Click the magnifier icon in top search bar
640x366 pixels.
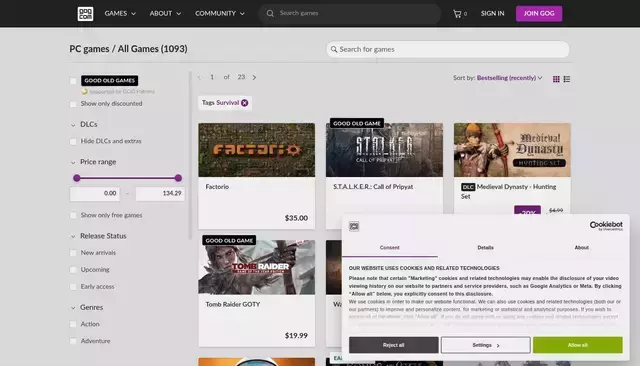point(270,13)
